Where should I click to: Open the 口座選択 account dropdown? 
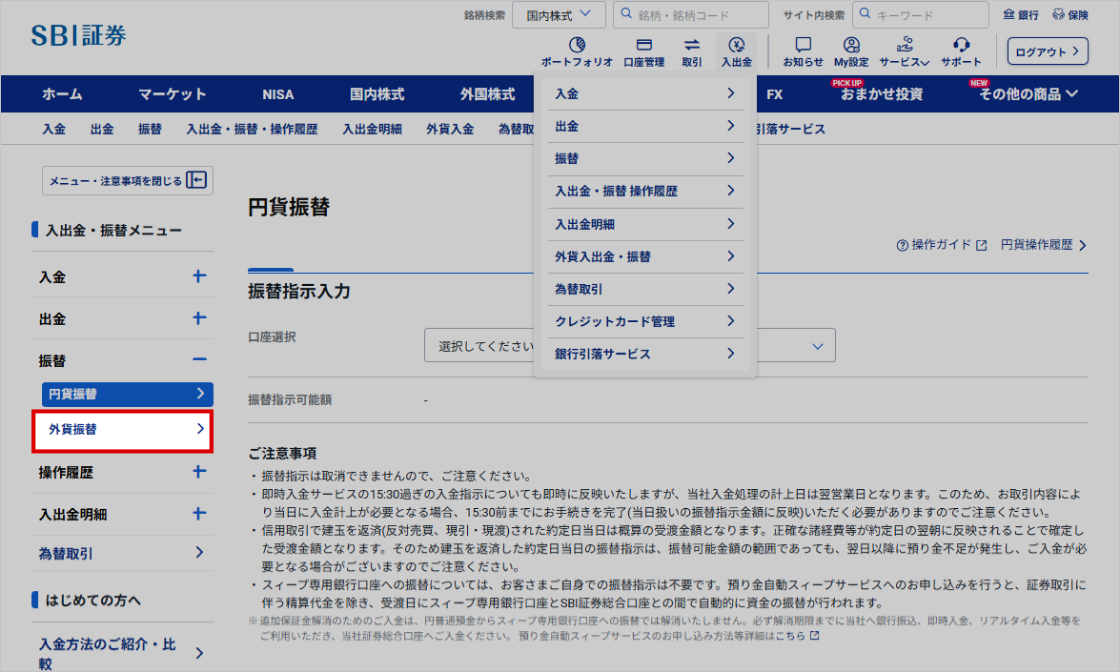(x=629, y=346)
